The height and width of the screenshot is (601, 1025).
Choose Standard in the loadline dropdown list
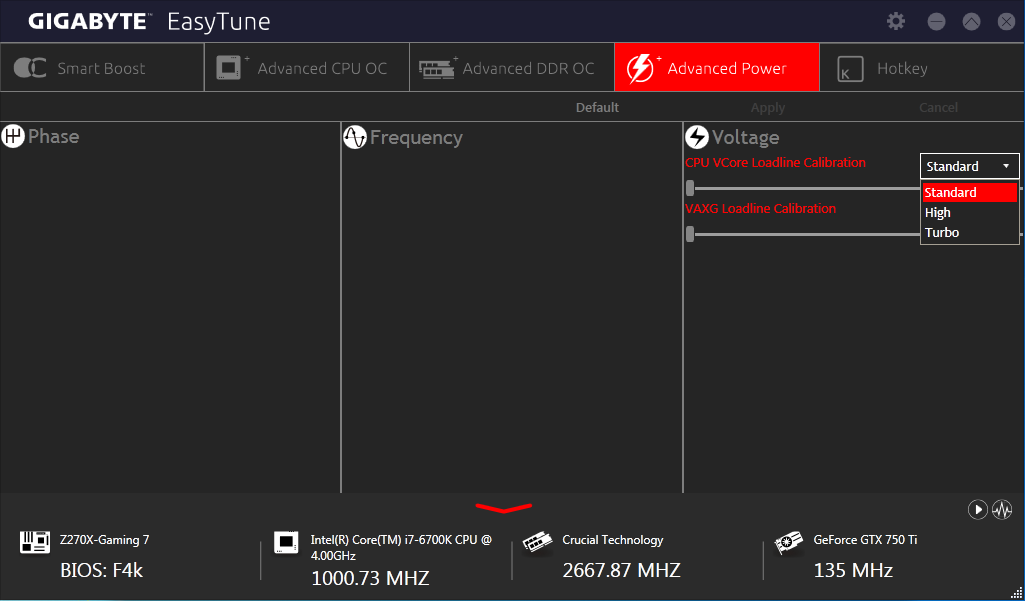969,192
